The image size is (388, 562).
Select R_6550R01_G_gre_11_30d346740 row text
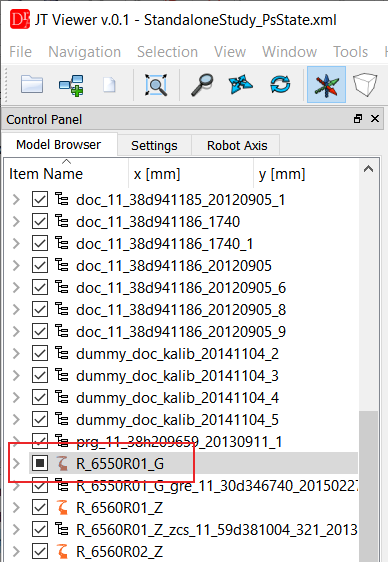tap(217, 485)
